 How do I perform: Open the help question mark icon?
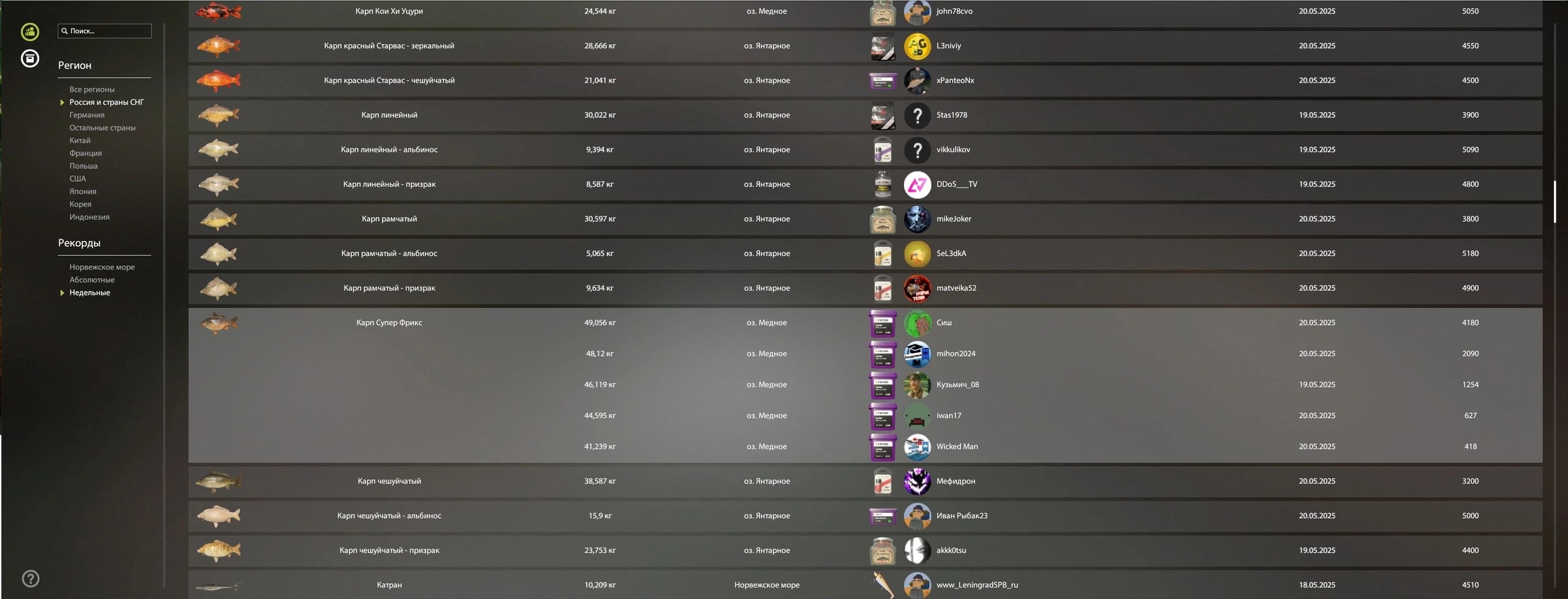31,578
